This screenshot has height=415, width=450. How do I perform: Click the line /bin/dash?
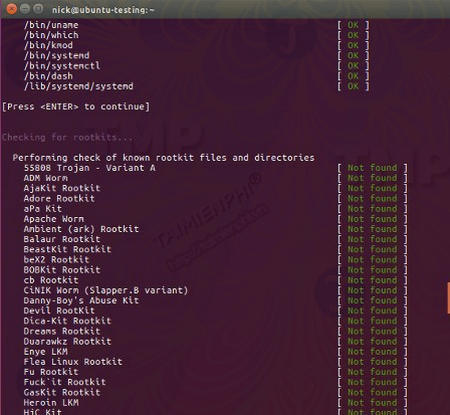48,76
